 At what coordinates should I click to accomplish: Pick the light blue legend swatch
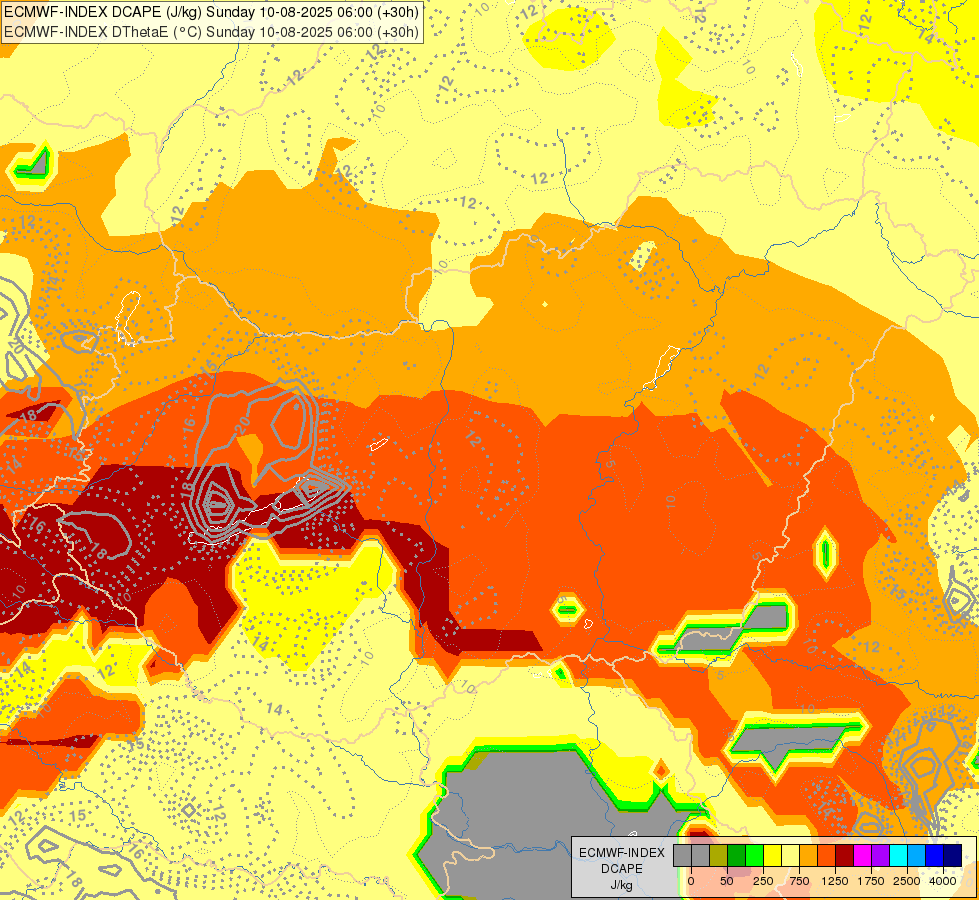pos(917,856)
